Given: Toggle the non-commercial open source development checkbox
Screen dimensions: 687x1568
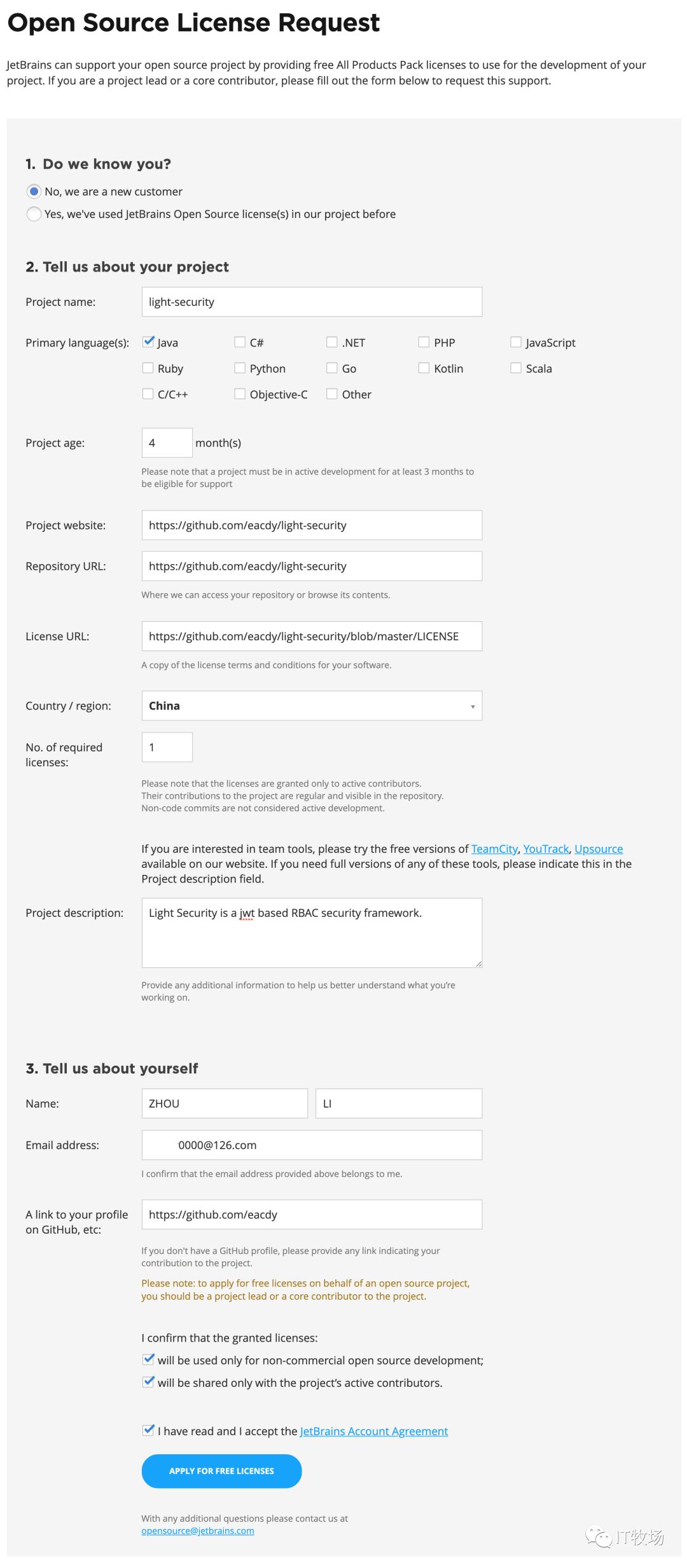Looking at the screenshot, I should pyautogui.click(x=148, y=1360).
